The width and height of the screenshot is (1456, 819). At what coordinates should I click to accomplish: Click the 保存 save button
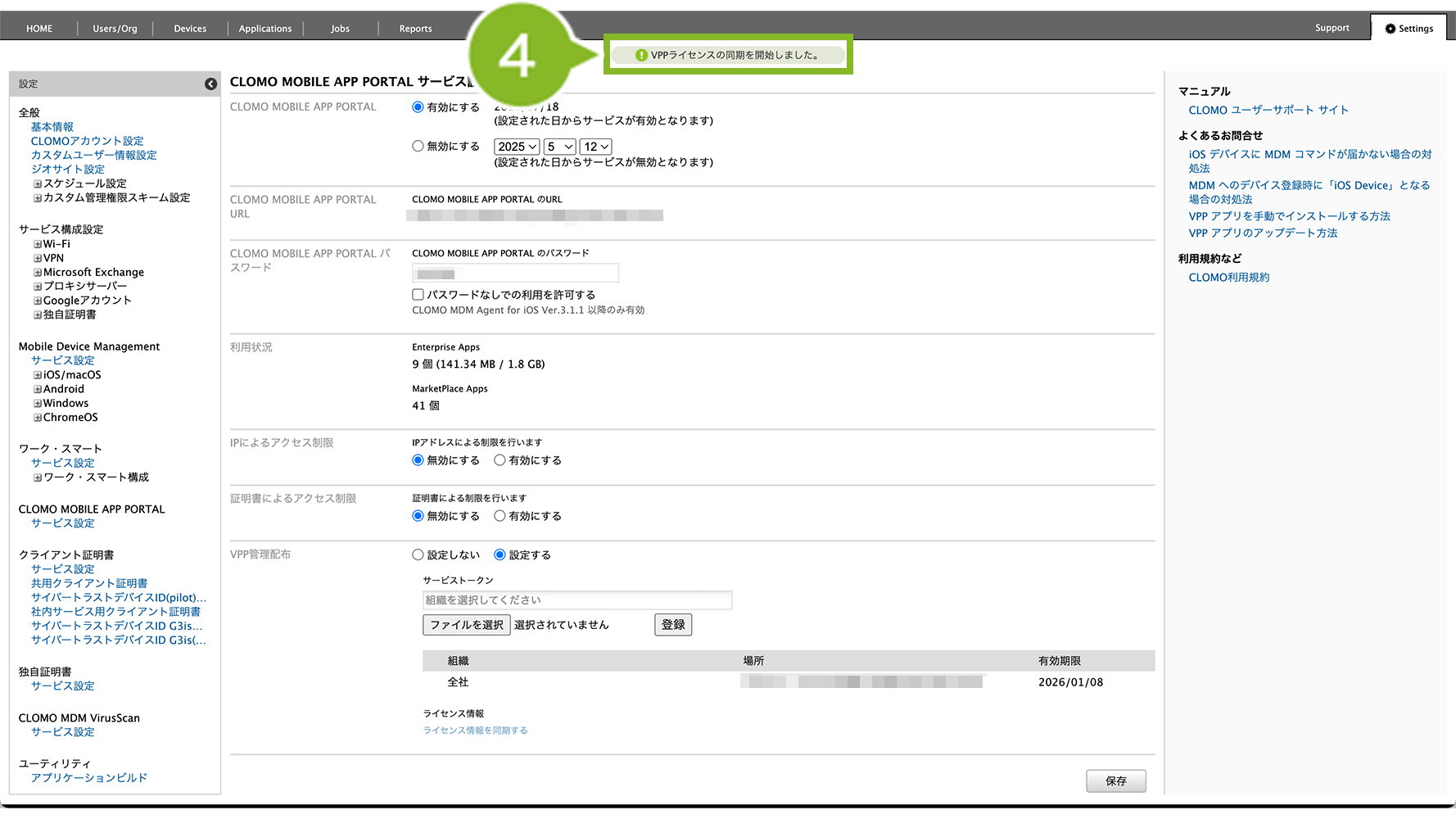1115,781
